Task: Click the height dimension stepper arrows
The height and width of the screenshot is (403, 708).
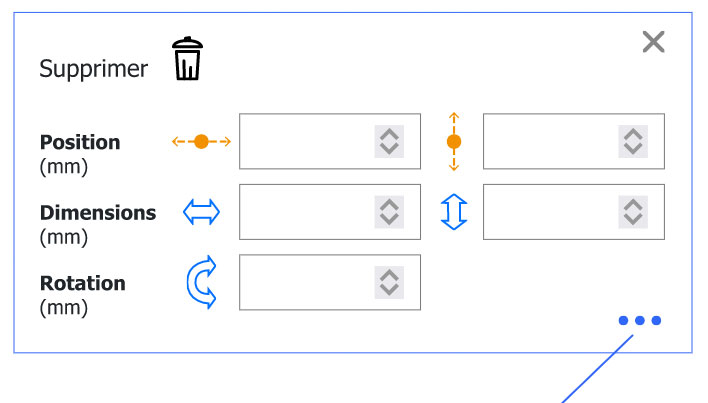Action: [632, 212]
